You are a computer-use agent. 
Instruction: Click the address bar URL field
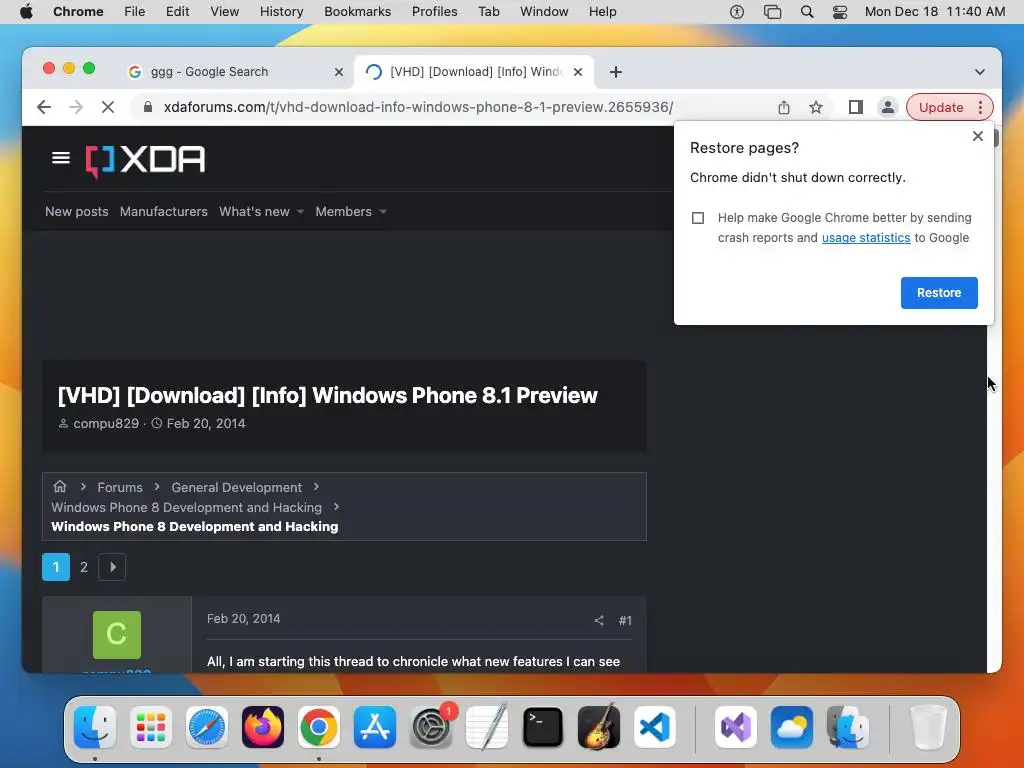coord(418,107)
